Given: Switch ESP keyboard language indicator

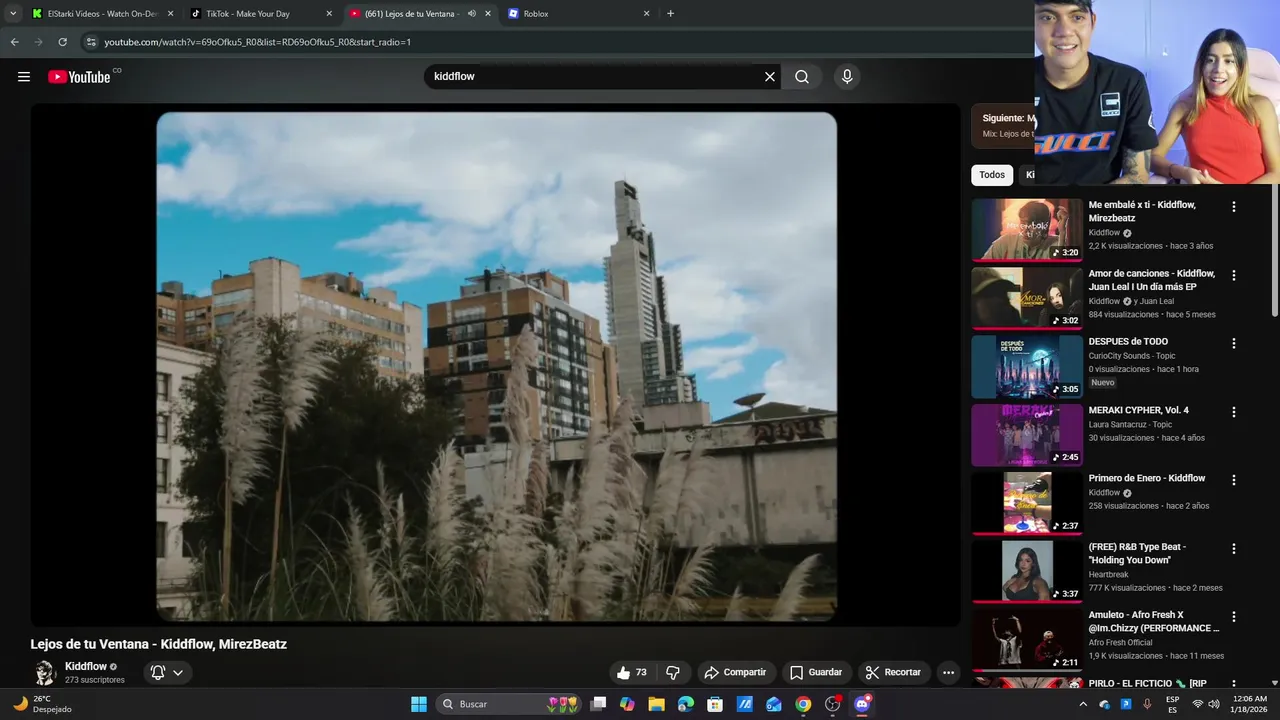Looking at the screenshot, I should coord(1172,704).
